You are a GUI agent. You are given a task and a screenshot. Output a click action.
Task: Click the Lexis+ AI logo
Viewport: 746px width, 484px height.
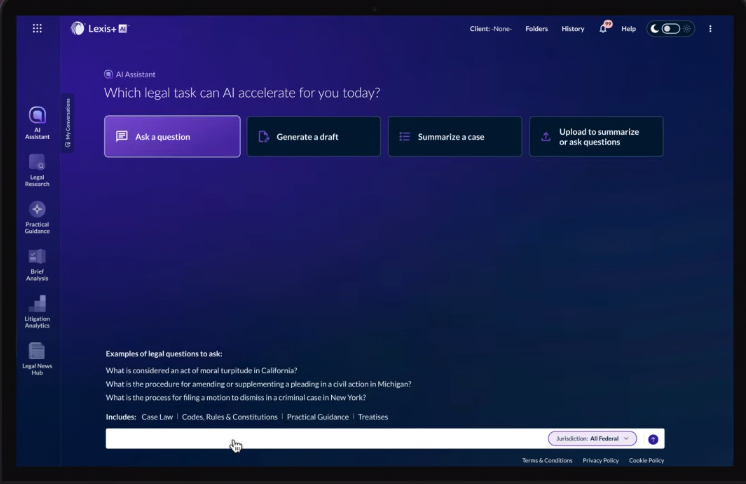(100, 29)
